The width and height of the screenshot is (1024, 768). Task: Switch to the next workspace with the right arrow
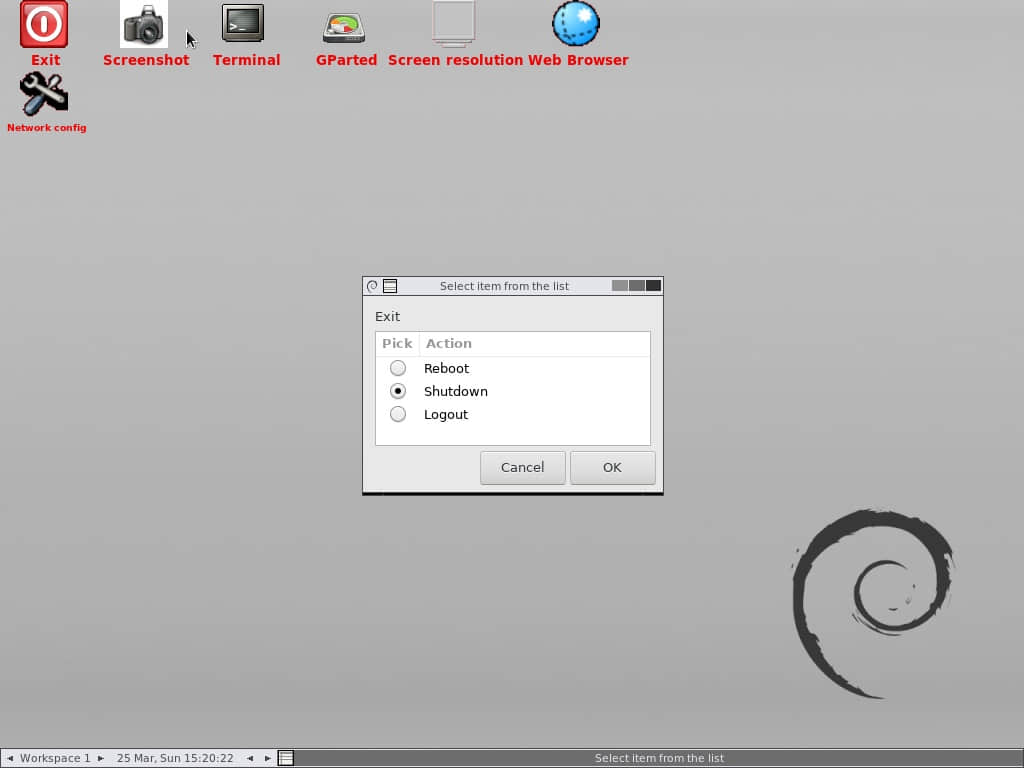[x=101, y=758]
